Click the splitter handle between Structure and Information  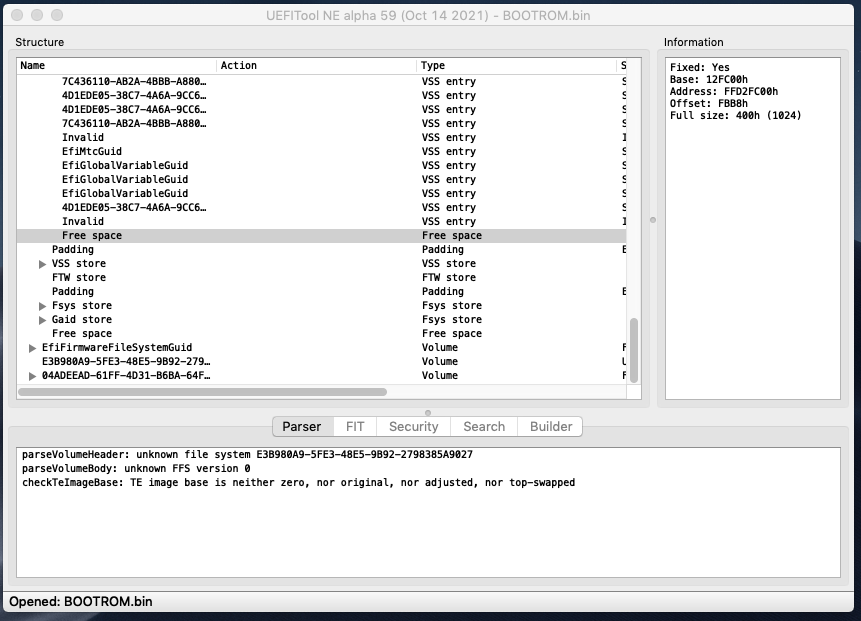pyautogui.click(x=653, y=220)
